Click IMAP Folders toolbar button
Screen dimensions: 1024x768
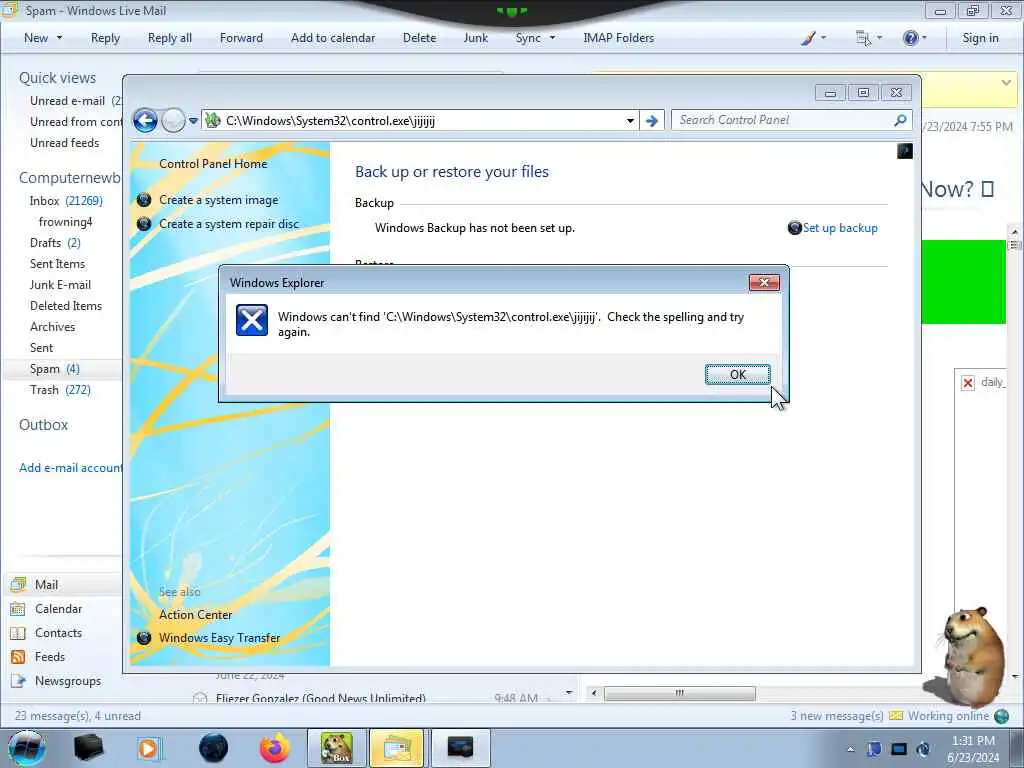618,38
